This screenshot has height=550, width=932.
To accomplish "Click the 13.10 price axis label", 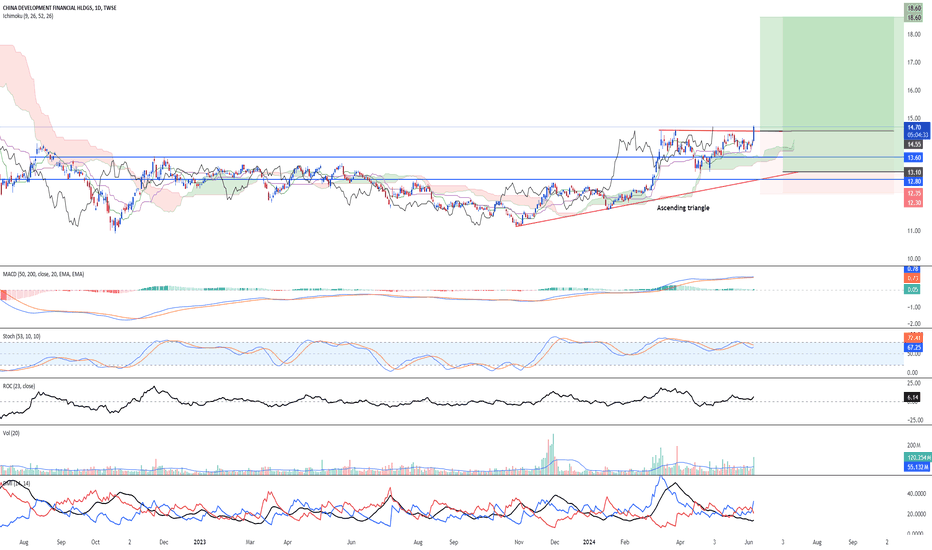I will click(x=915, y=172).
